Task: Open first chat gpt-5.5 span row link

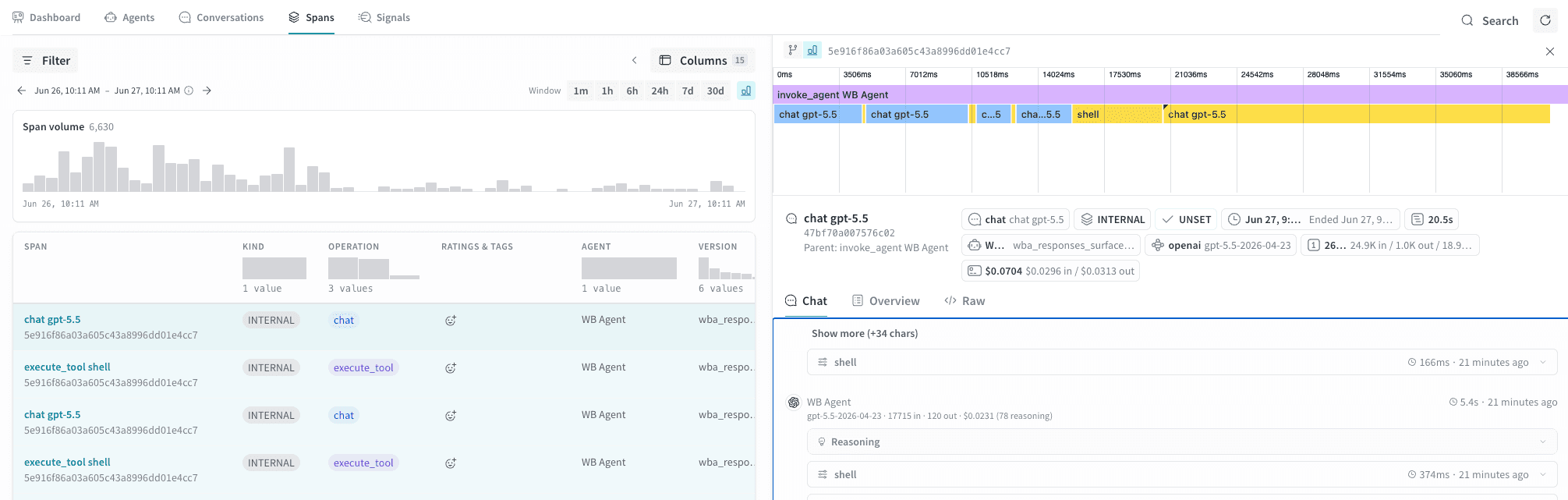Action: [52, 320]
